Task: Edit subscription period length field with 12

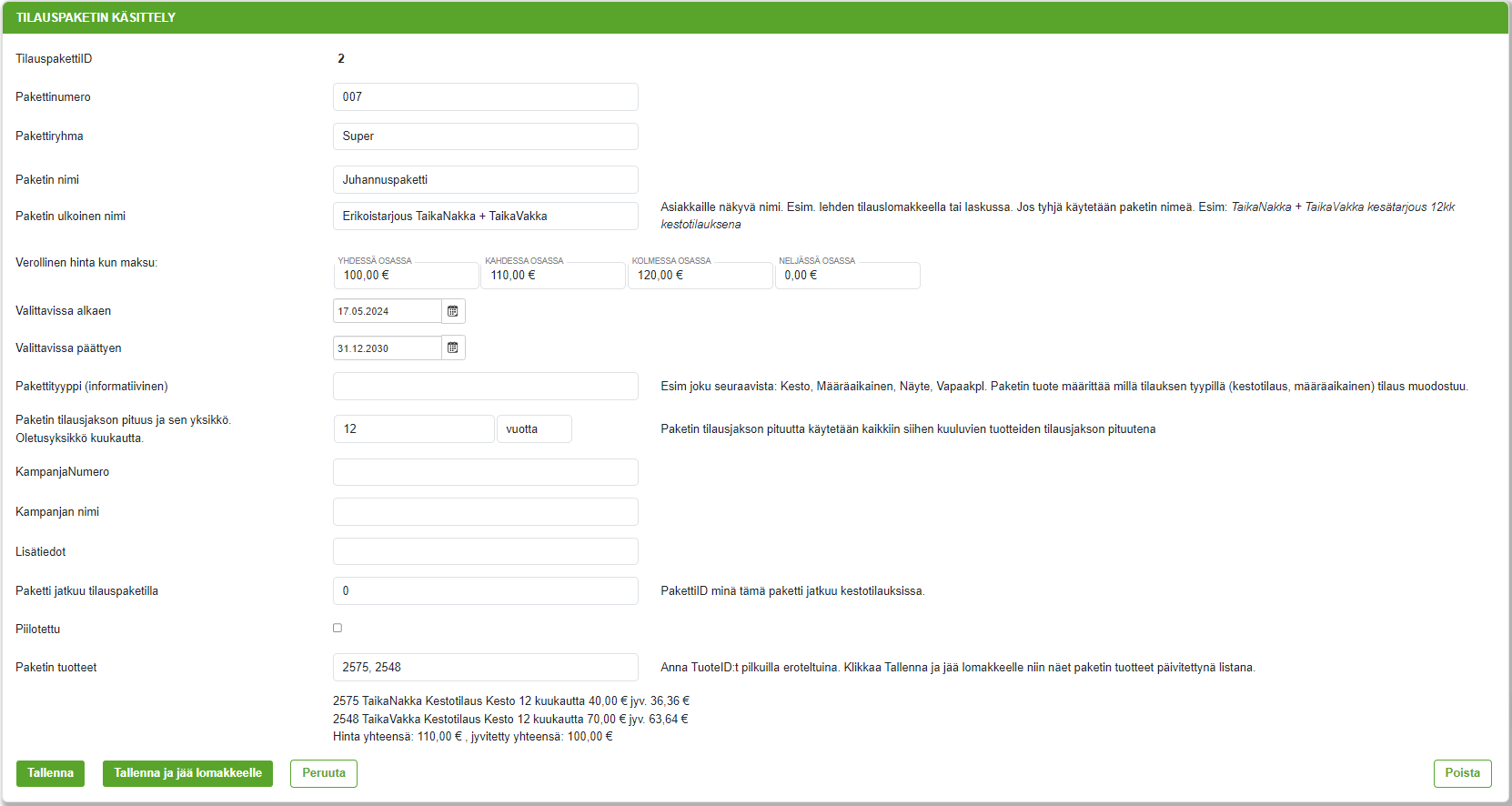Action: click(x=414, y=428)
